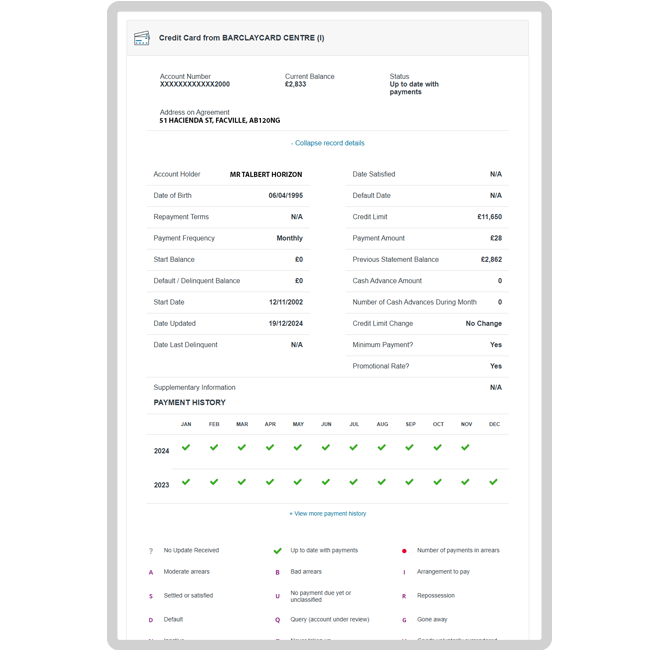Select the PAYMENT HISTORY heading
Screen dimensions: 650x650
189,402
